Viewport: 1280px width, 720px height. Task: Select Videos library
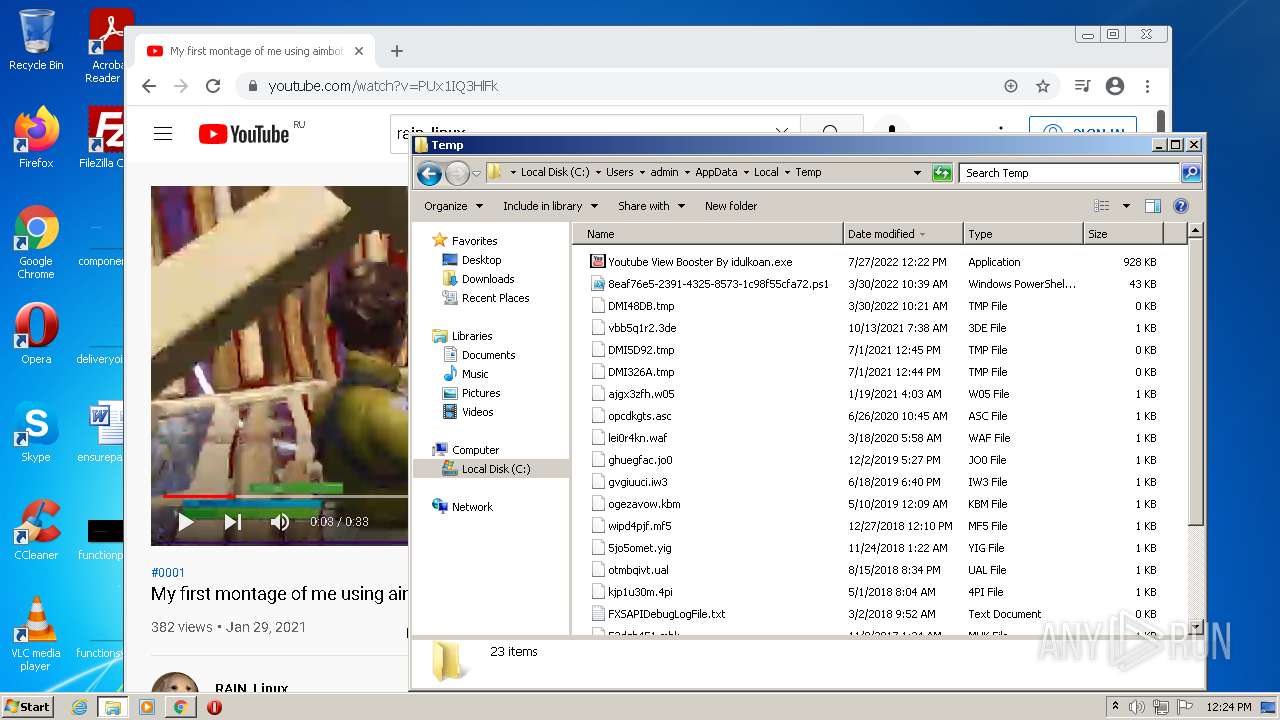coord(477,412)
